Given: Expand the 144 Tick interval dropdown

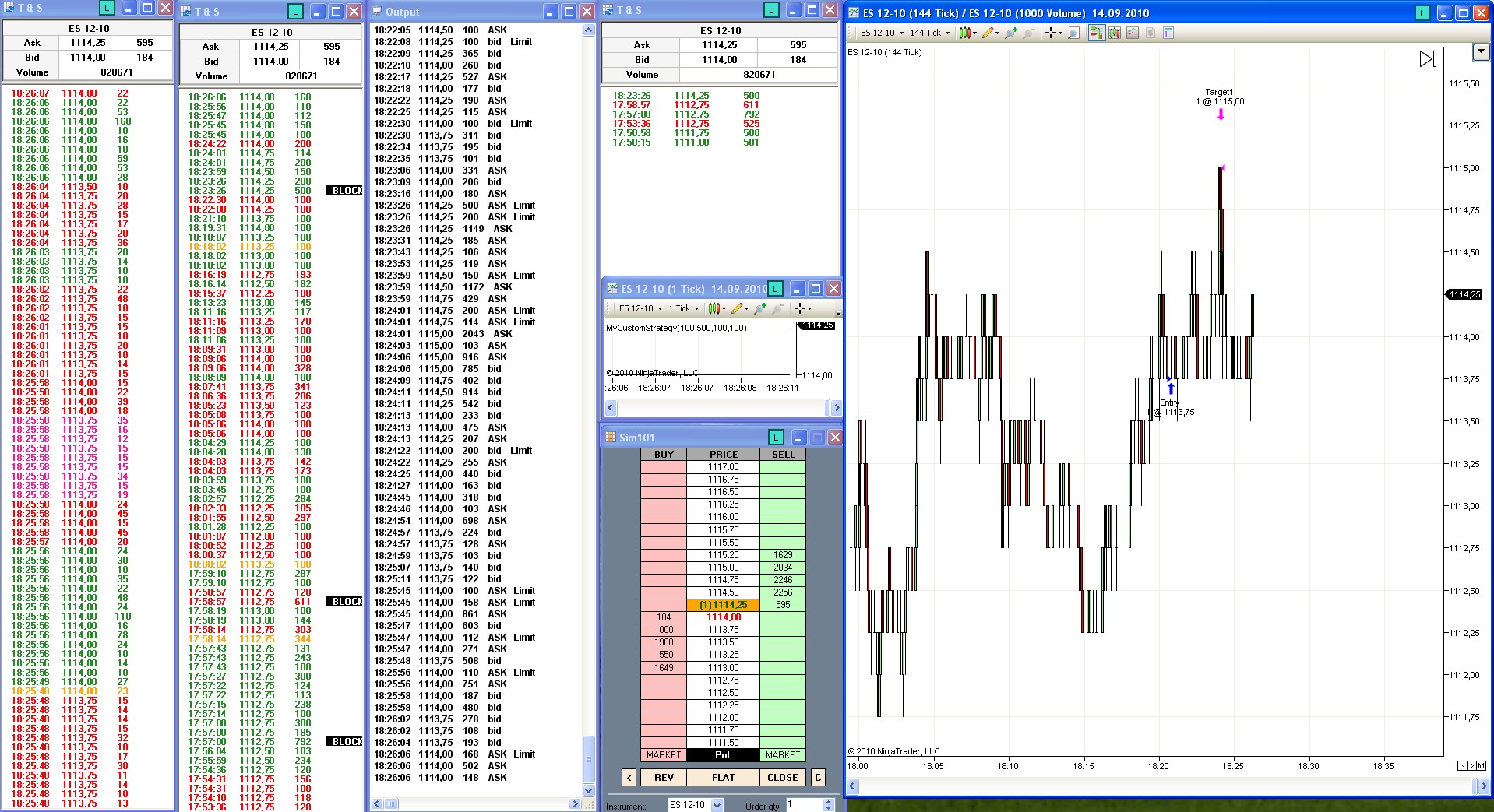Looking at the screenshot, I should point(930,33).
